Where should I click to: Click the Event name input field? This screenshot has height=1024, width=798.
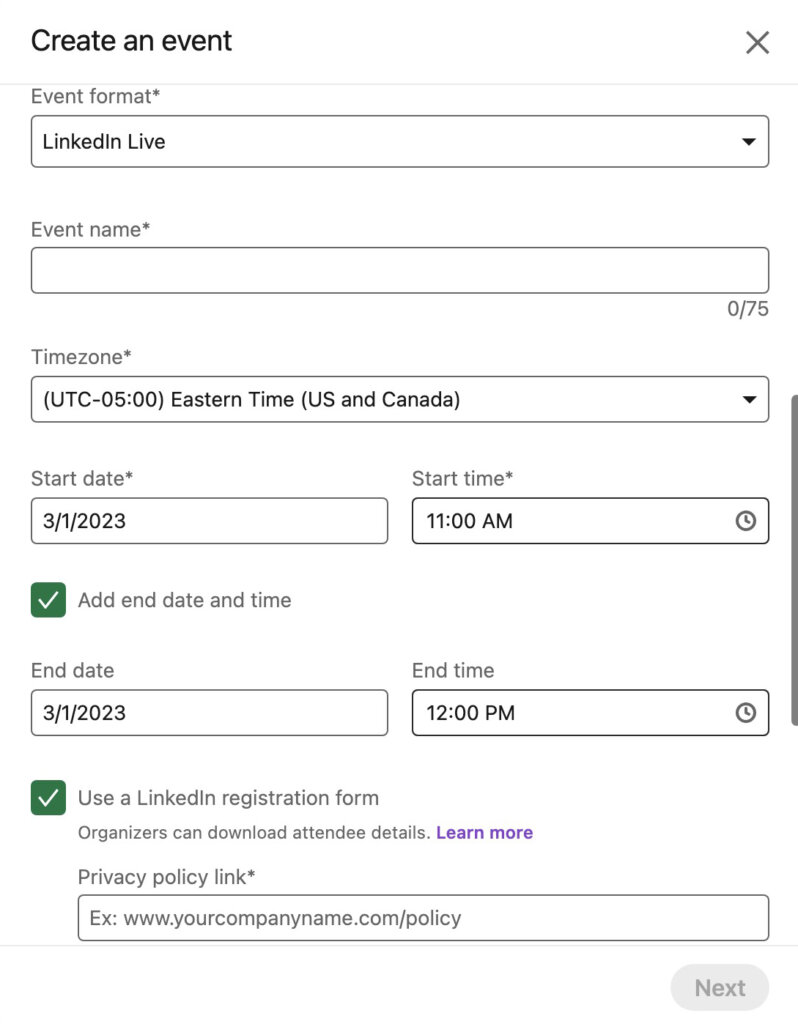coord(400,270)
